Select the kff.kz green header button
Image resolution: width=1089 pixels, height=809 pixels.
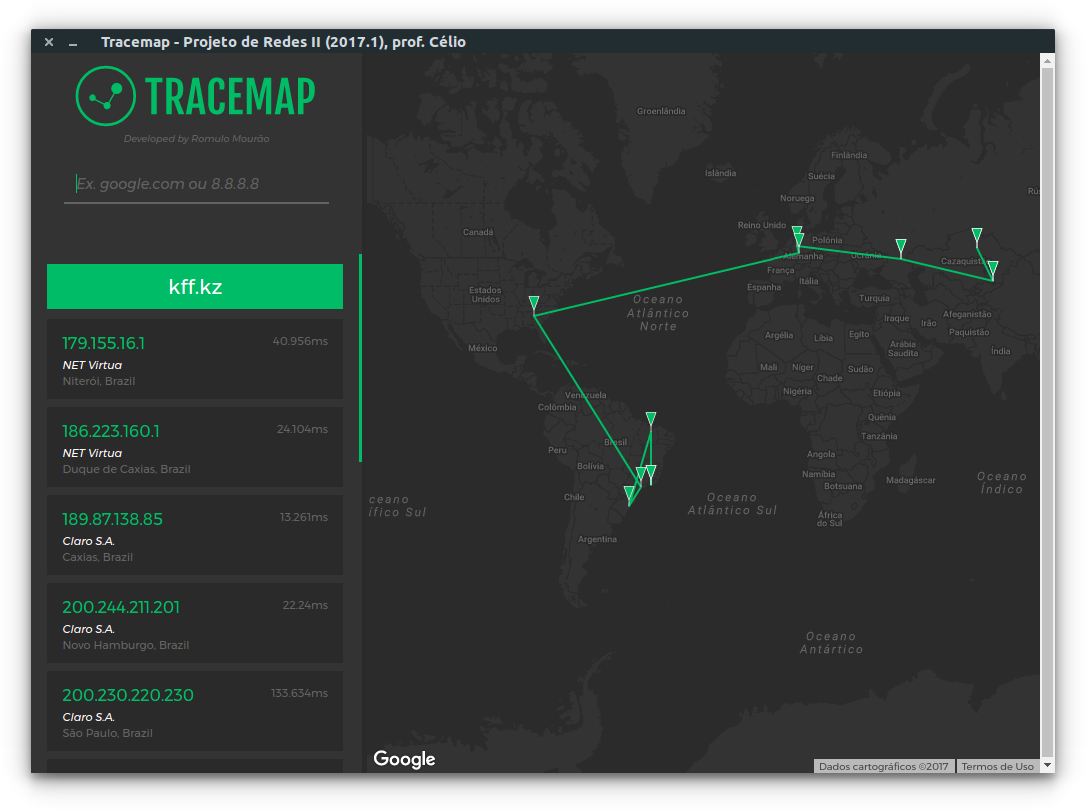point(195,286)
